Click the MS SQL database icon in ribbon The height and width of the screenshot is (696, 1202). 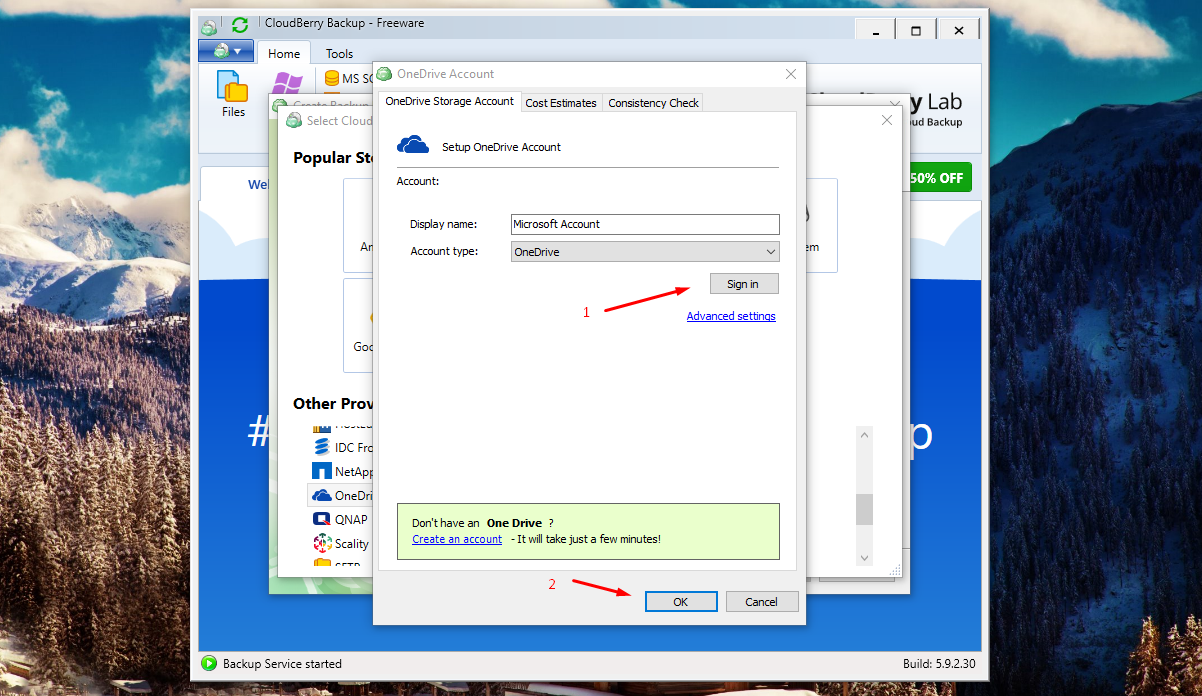tap(333, 78)
